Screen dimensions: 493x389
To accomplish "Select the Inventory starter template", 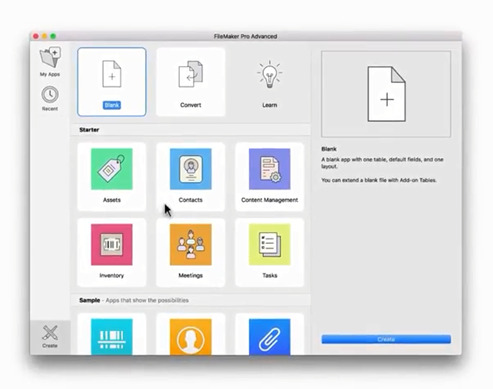I will 112,252.
